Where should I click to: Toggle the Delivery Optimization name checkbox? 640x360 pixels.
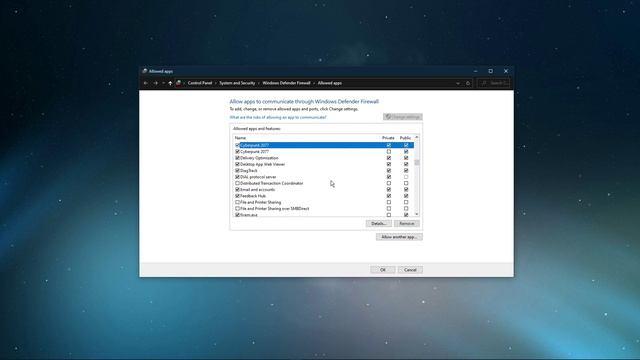(238, 158)
